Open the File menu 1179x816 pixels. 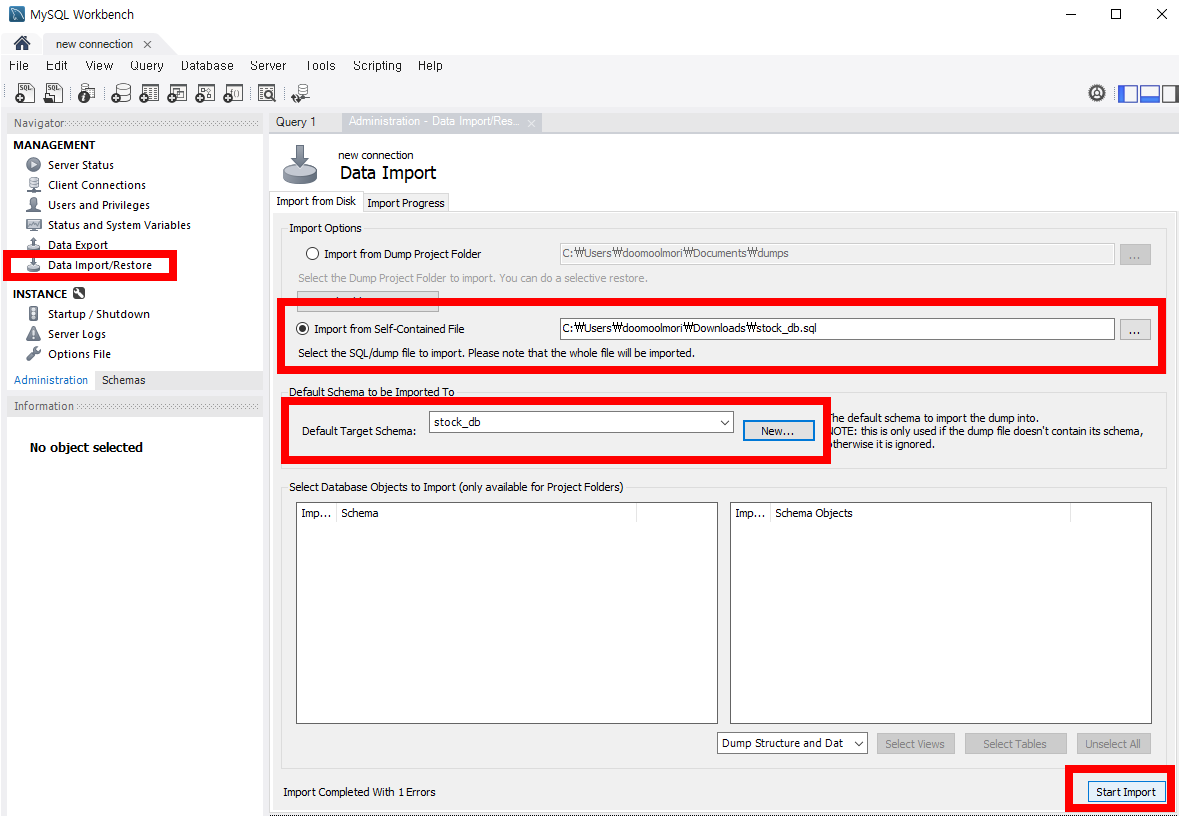19,65
